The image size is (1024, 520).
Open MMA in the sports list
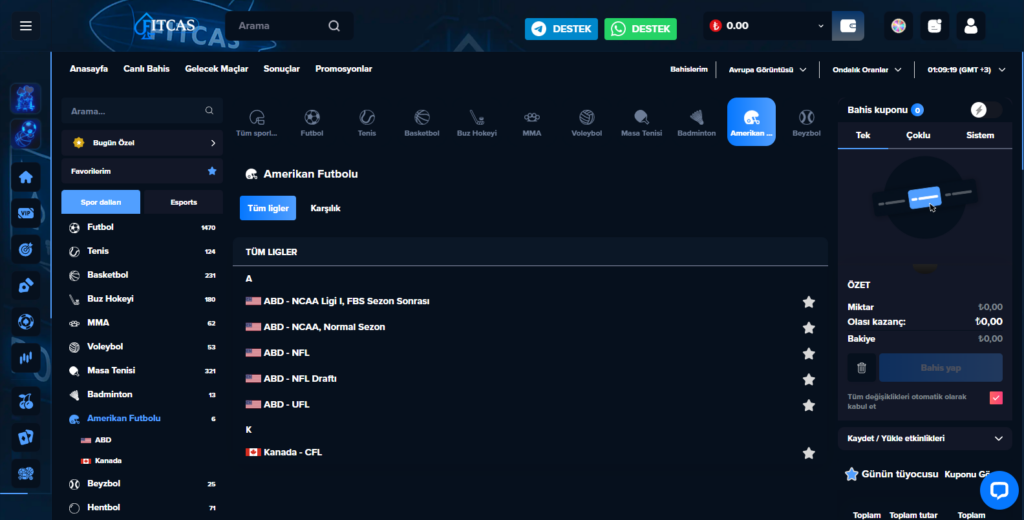coord(142,323)
